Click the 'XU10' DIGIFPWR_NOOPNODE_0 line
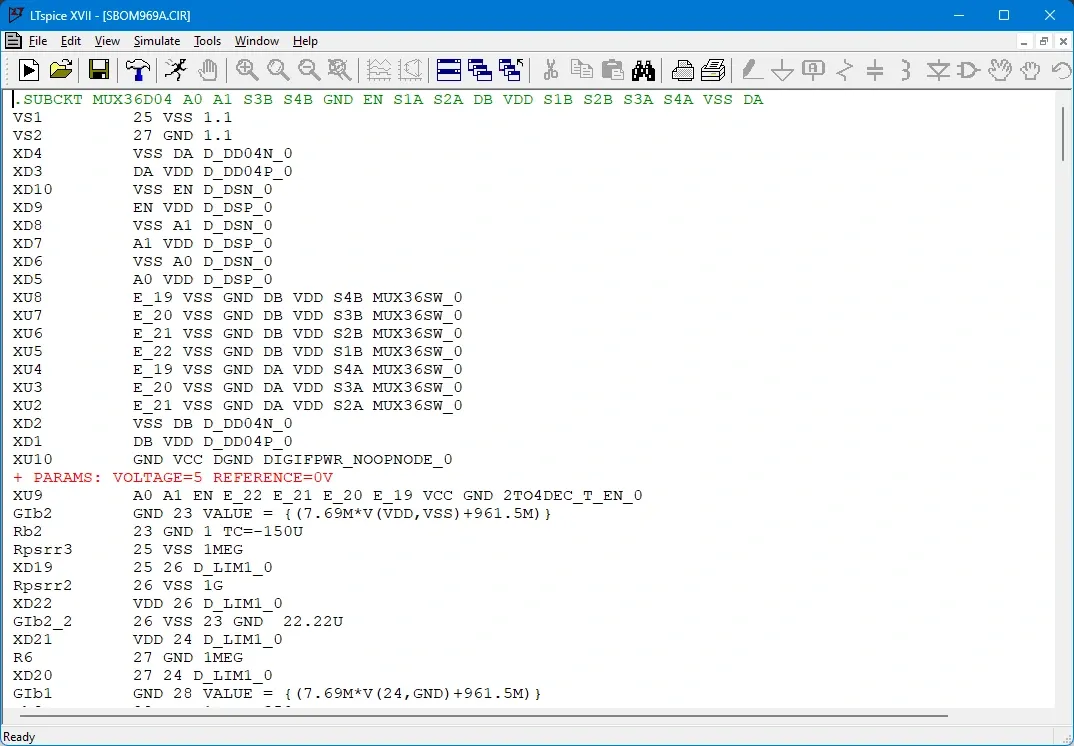 233,460
